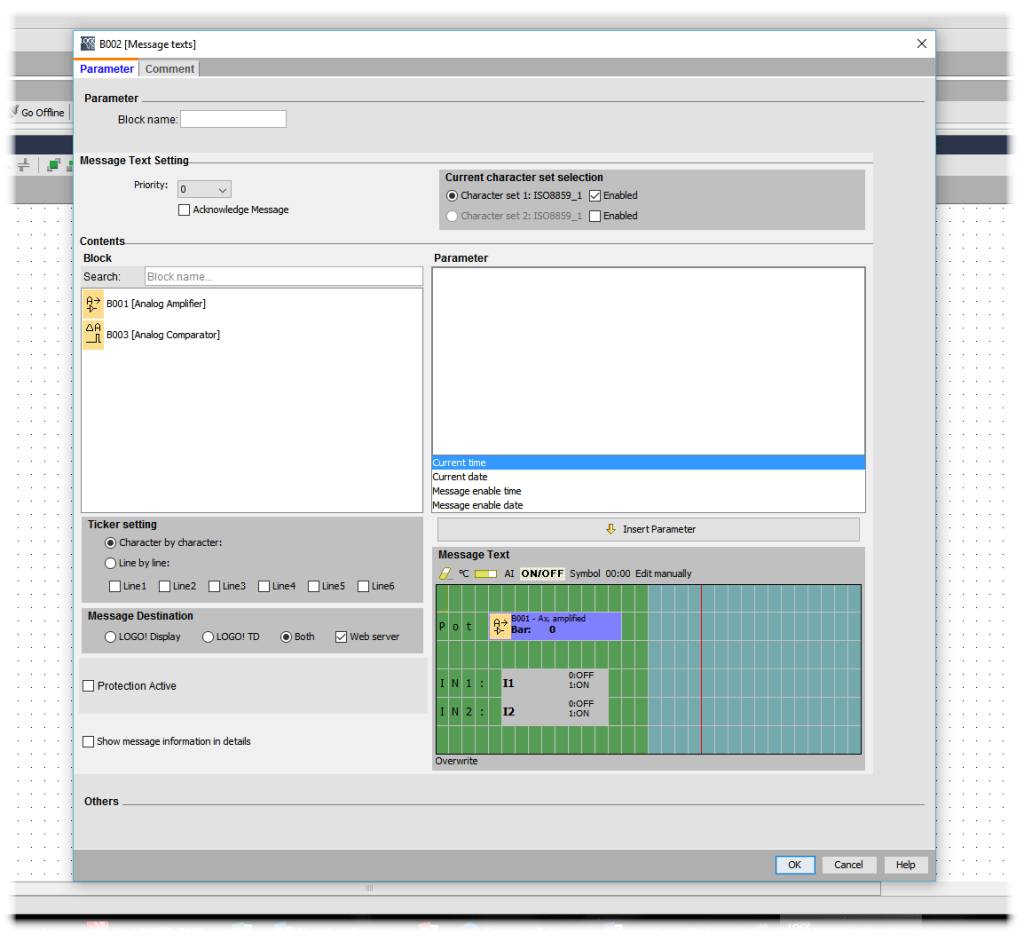Switch to the Comment tab
This screenshot has height=941, width=1024.
click(x=170, y=69)
